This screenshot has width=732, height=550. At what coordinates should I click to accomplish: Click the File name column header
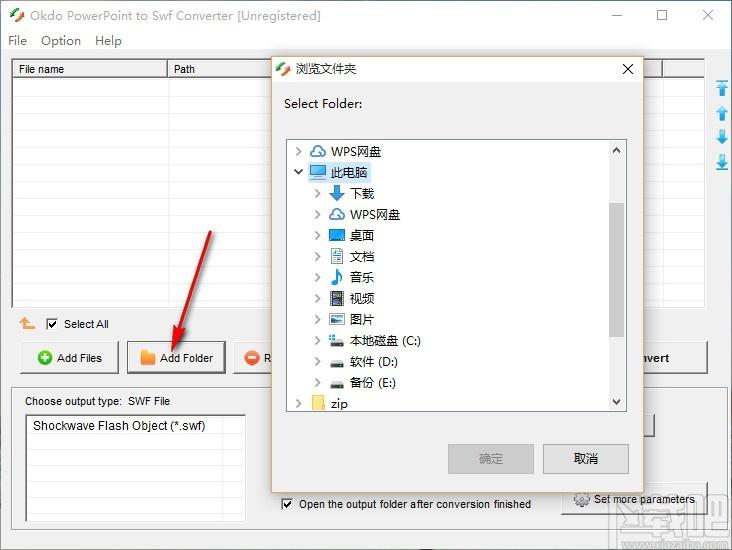point(90,69)
